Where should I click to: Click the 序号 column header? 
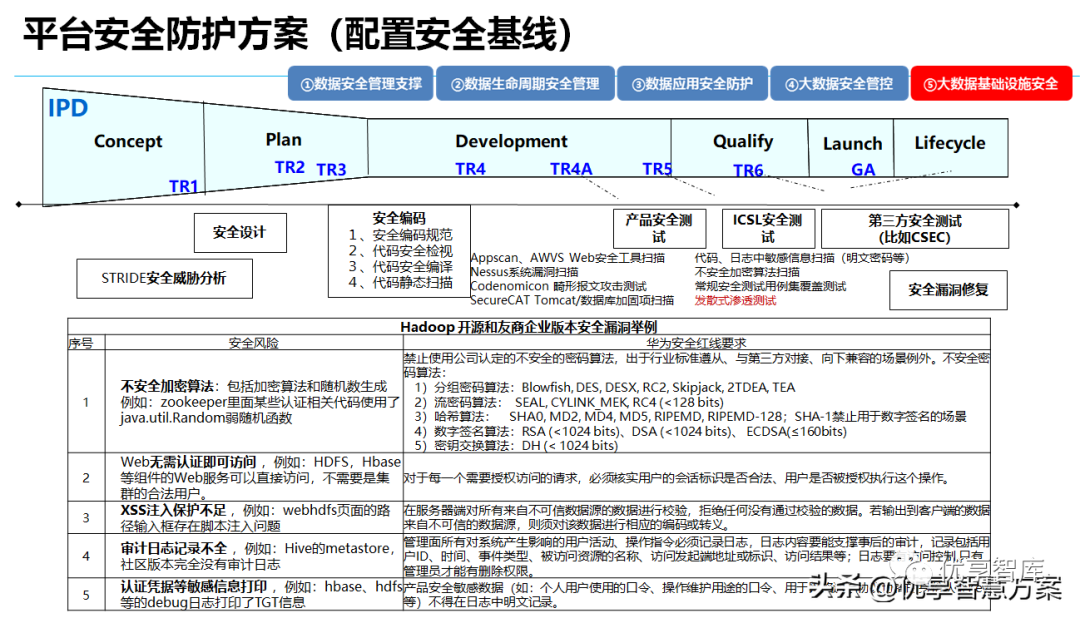(81, 343)
